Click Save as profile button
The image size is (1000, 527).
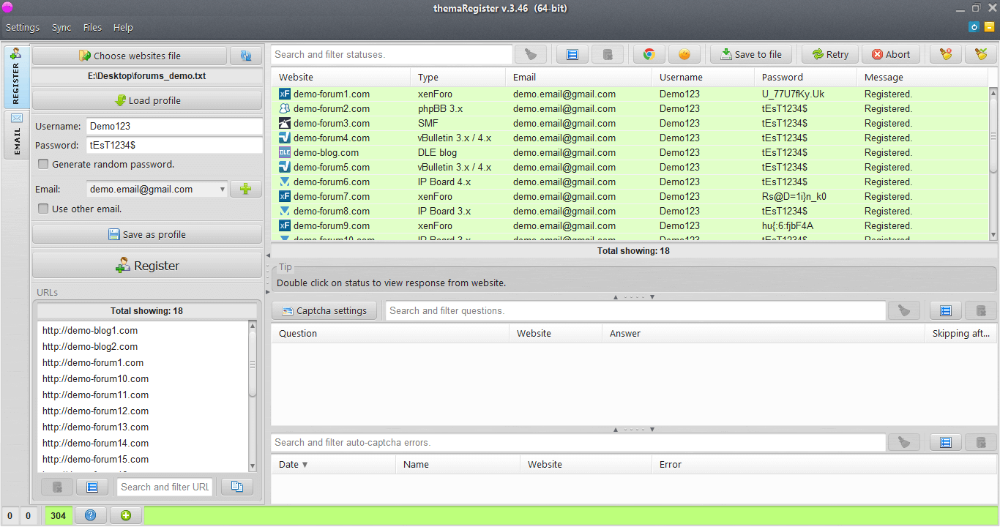(x=147, y=234)
